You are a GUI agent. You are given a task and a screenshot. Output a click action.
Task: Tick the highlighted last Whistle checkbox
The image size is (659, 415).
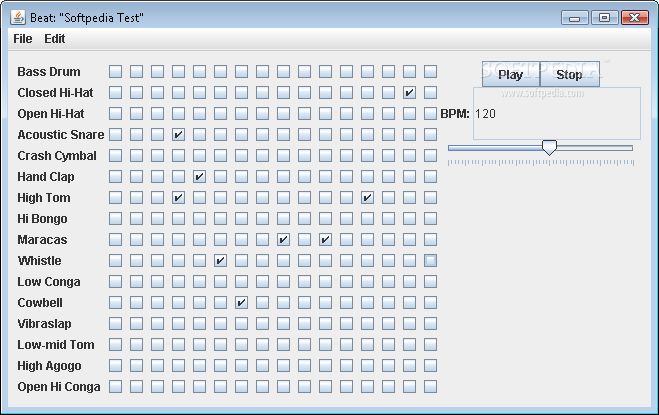point(430,261)
